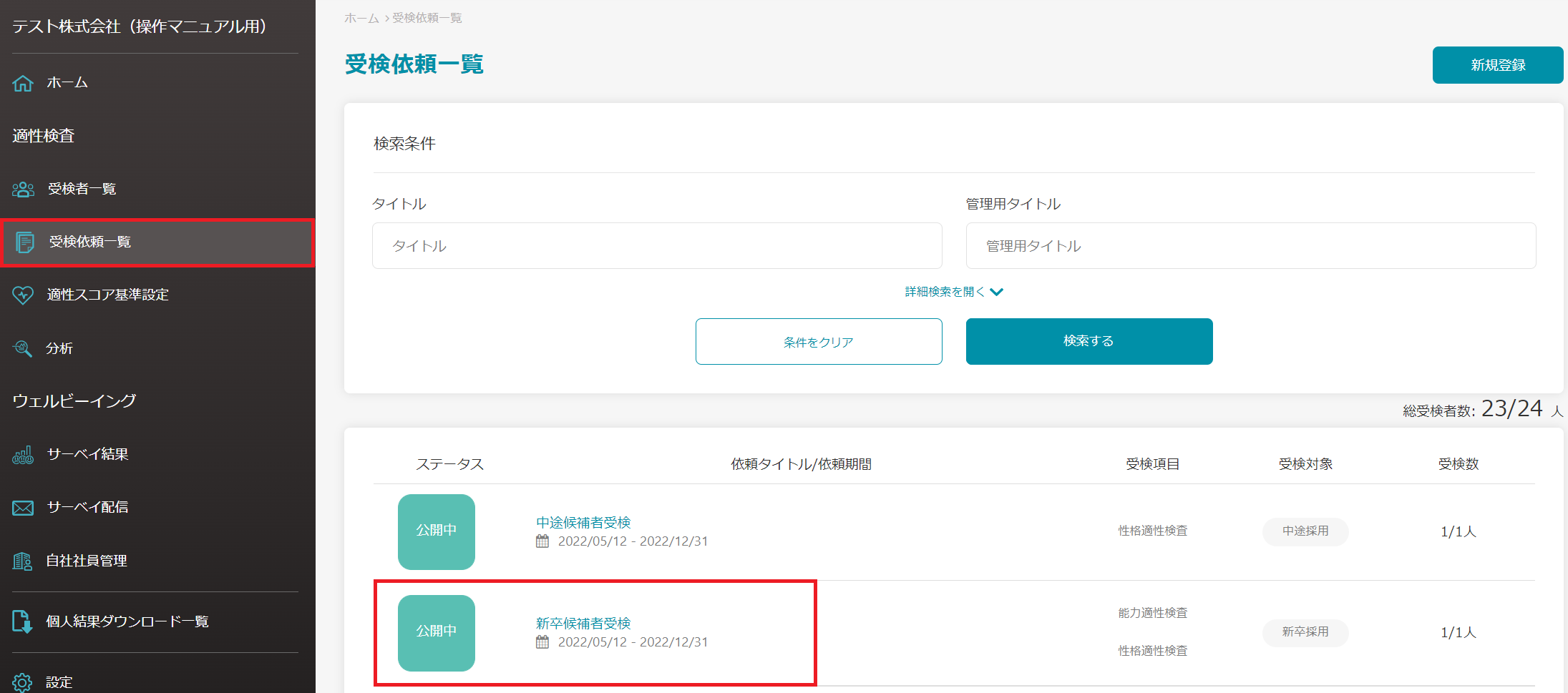Open the 中途候補者受検 request link
The width and height of the screenshot is (1568, 693).
583,523
